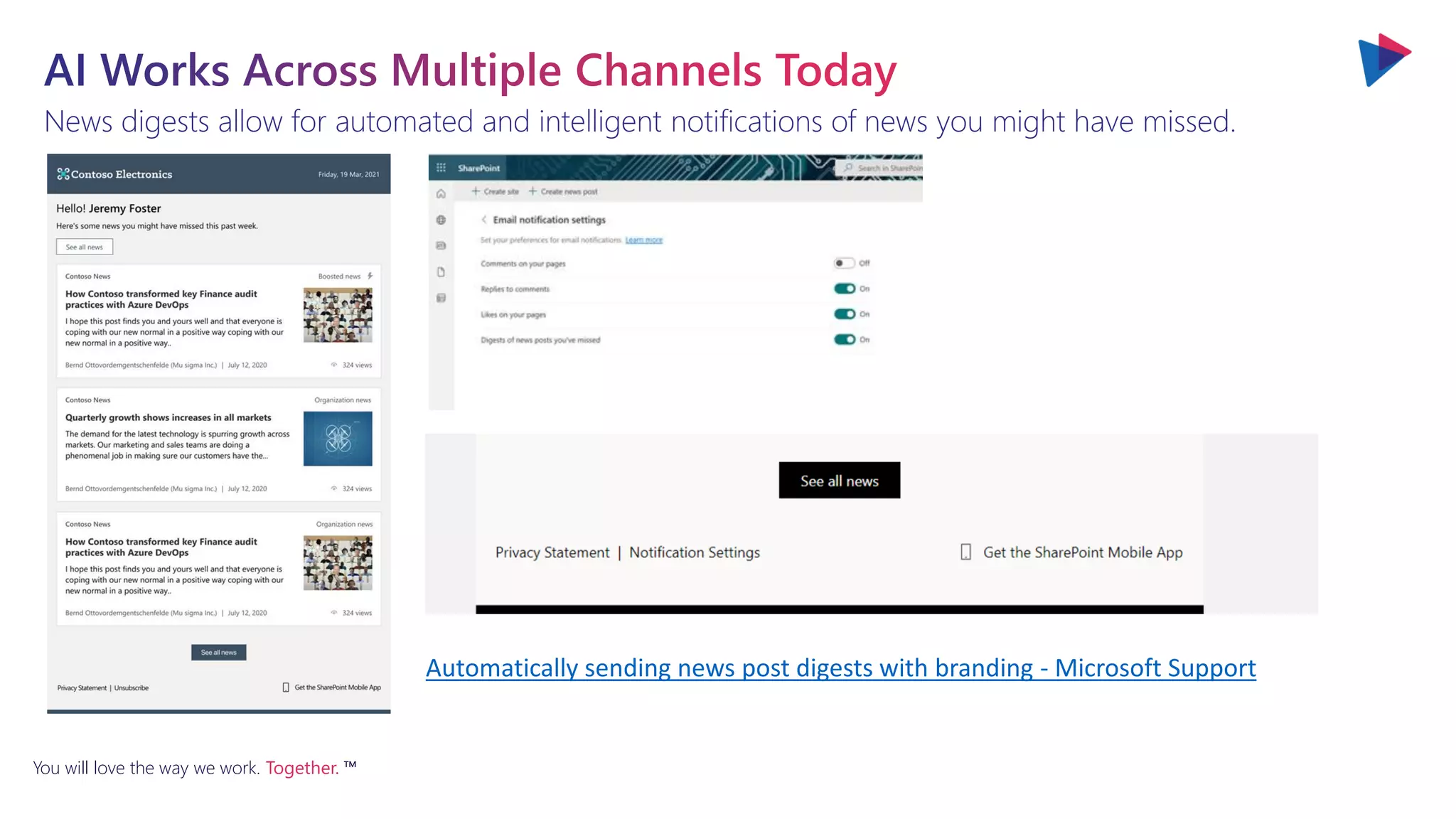The image size is (1456, 819).
Task: Open the globe sites icon in SharePoint sidebar
Action: [x=441, y=220]
